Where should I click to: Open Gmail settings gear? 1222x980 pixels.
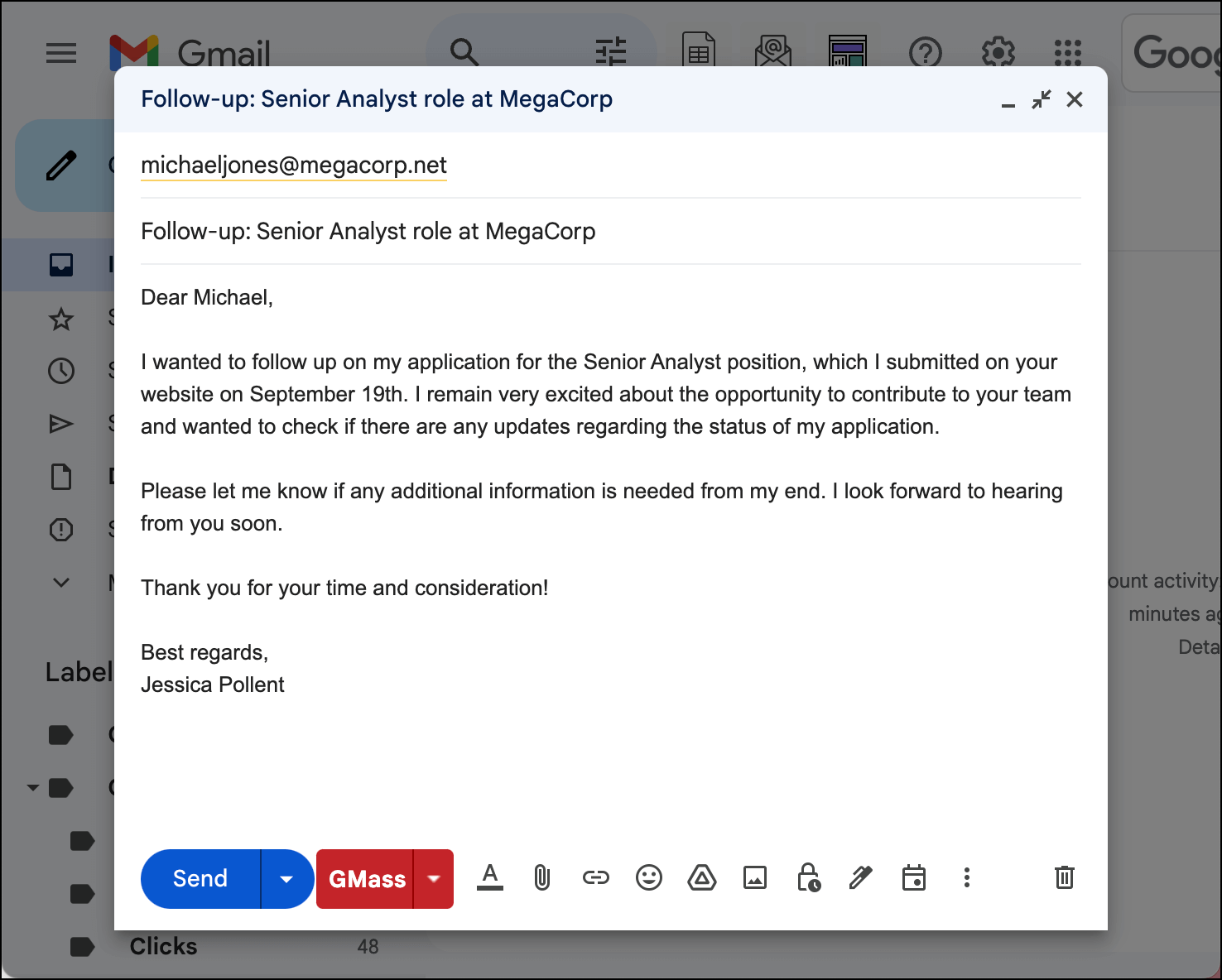998,53
